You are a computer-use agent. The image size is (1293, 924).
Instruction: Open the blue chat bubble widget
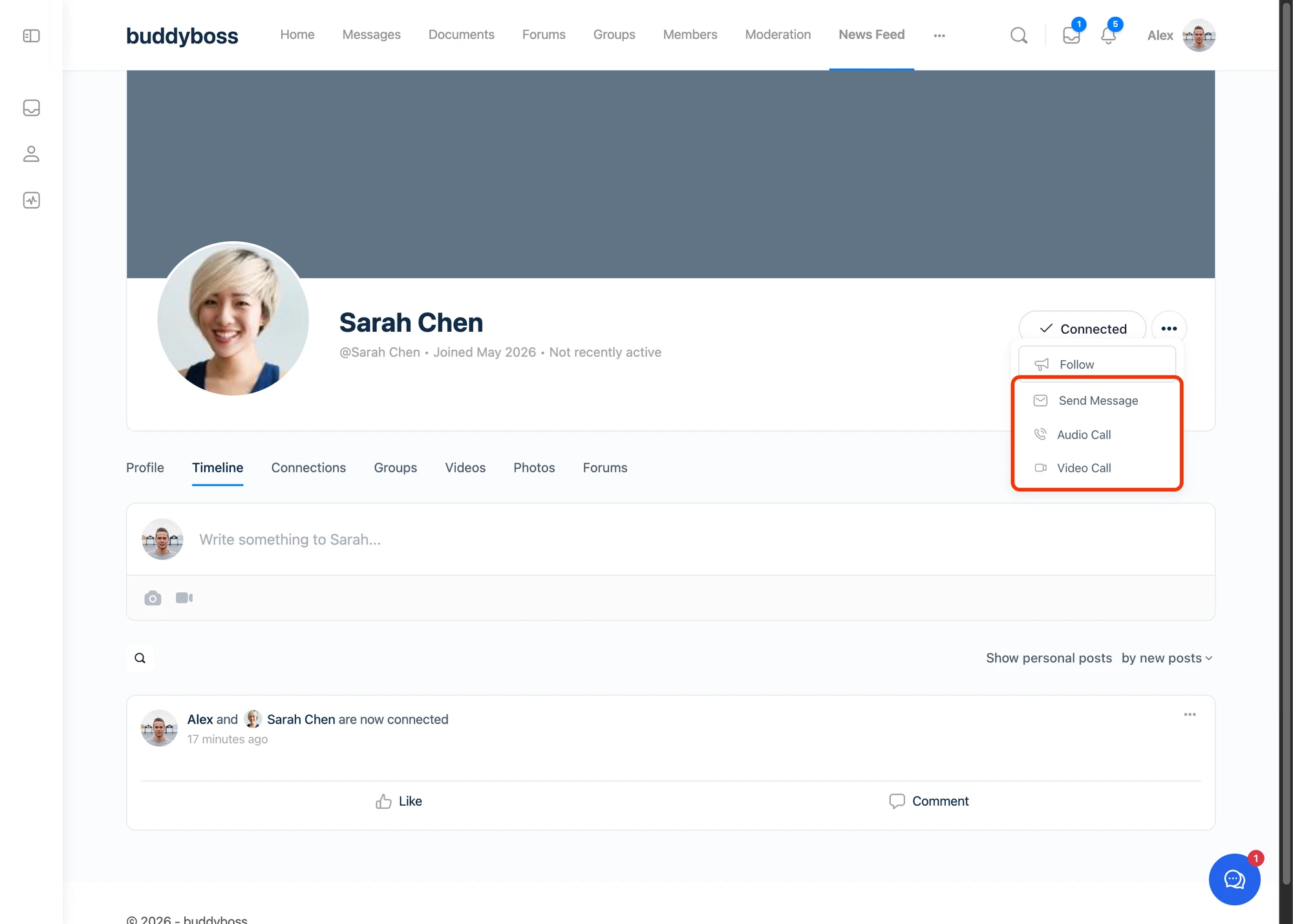[x=1234, y=879]
